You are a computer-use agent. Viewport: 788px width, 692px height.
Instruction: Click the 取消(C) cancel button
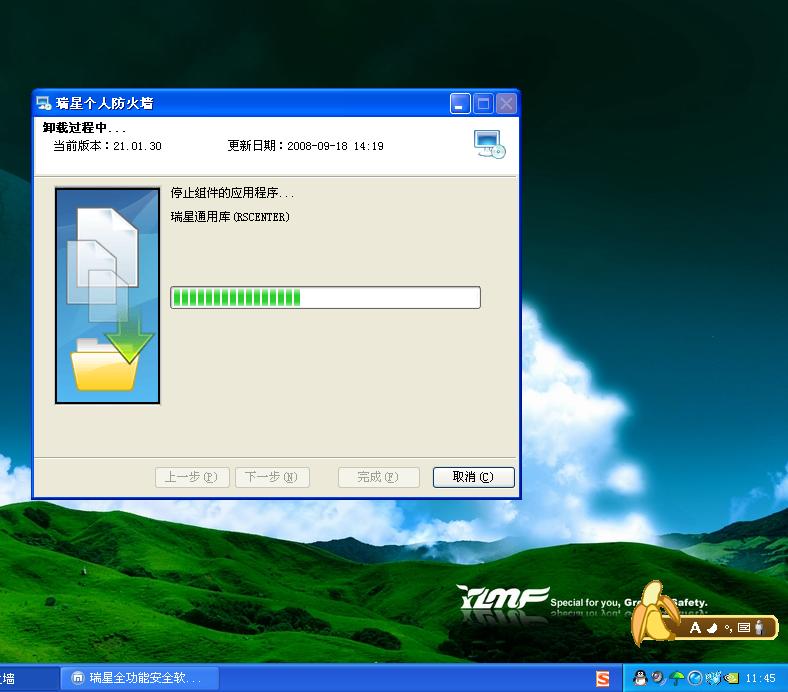tap(473, 477)
